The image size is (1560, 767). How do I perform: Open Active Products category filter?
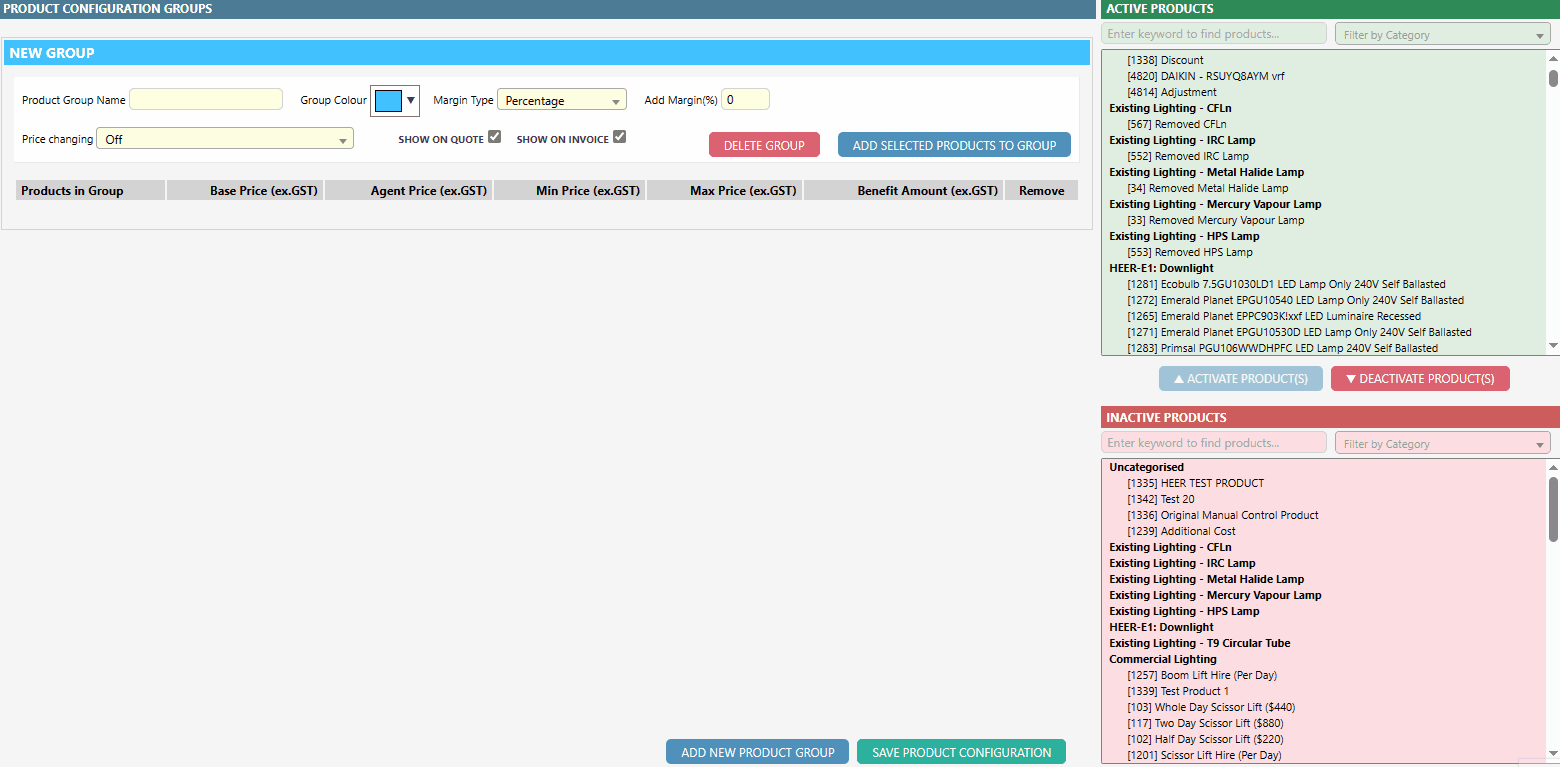click(1442, 35)
